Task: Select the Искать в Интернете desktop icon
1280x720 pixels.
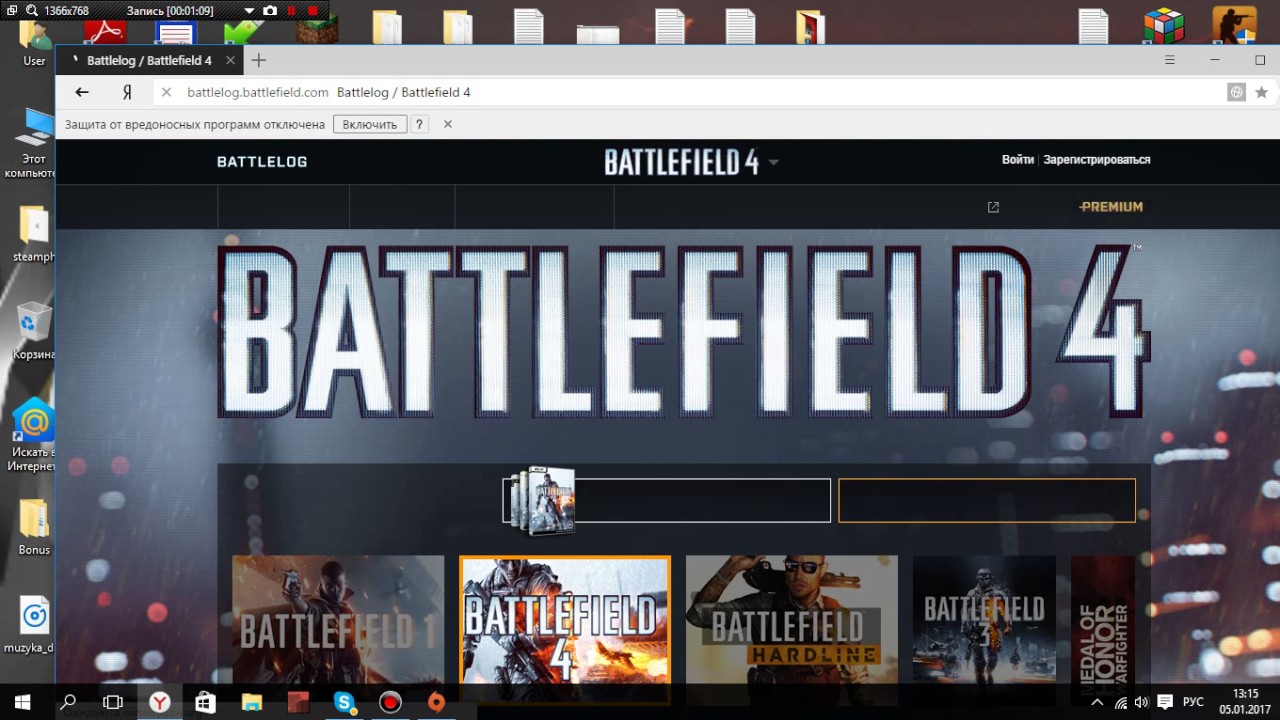Action: (x=33, y=434)
